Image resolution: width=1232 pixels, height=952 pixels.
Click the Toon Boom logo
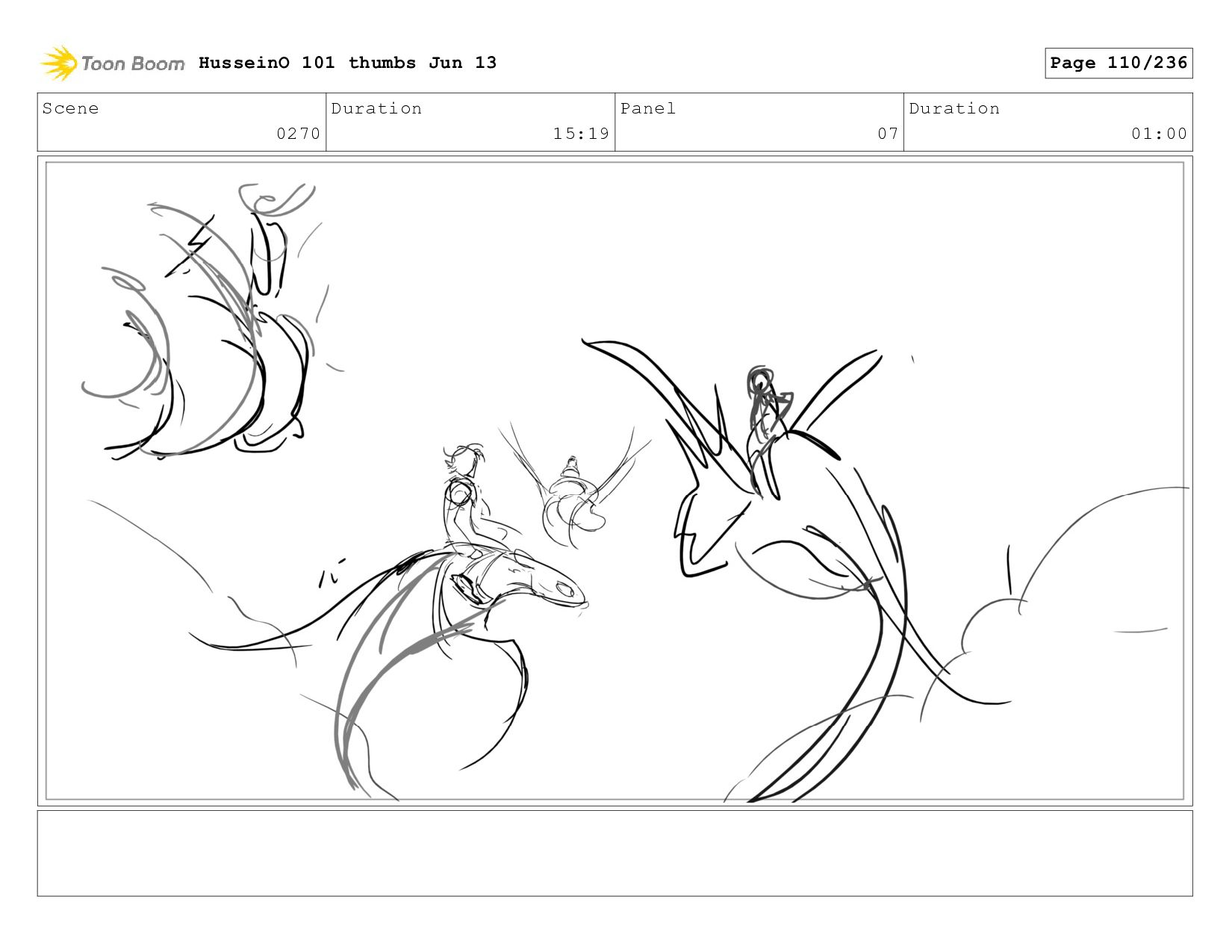[112, 63]
